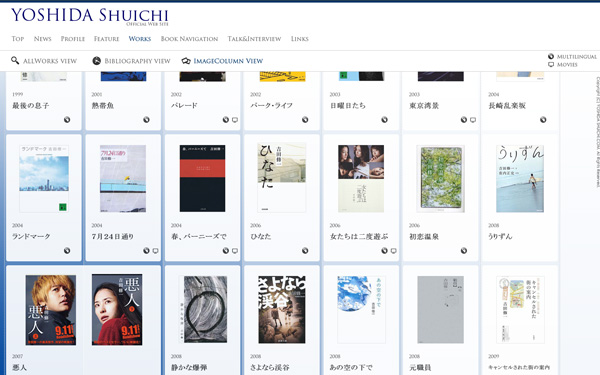Click multilingual icon on 最後の息子 card
600x375 pixels.
click(x=67, y=120)
